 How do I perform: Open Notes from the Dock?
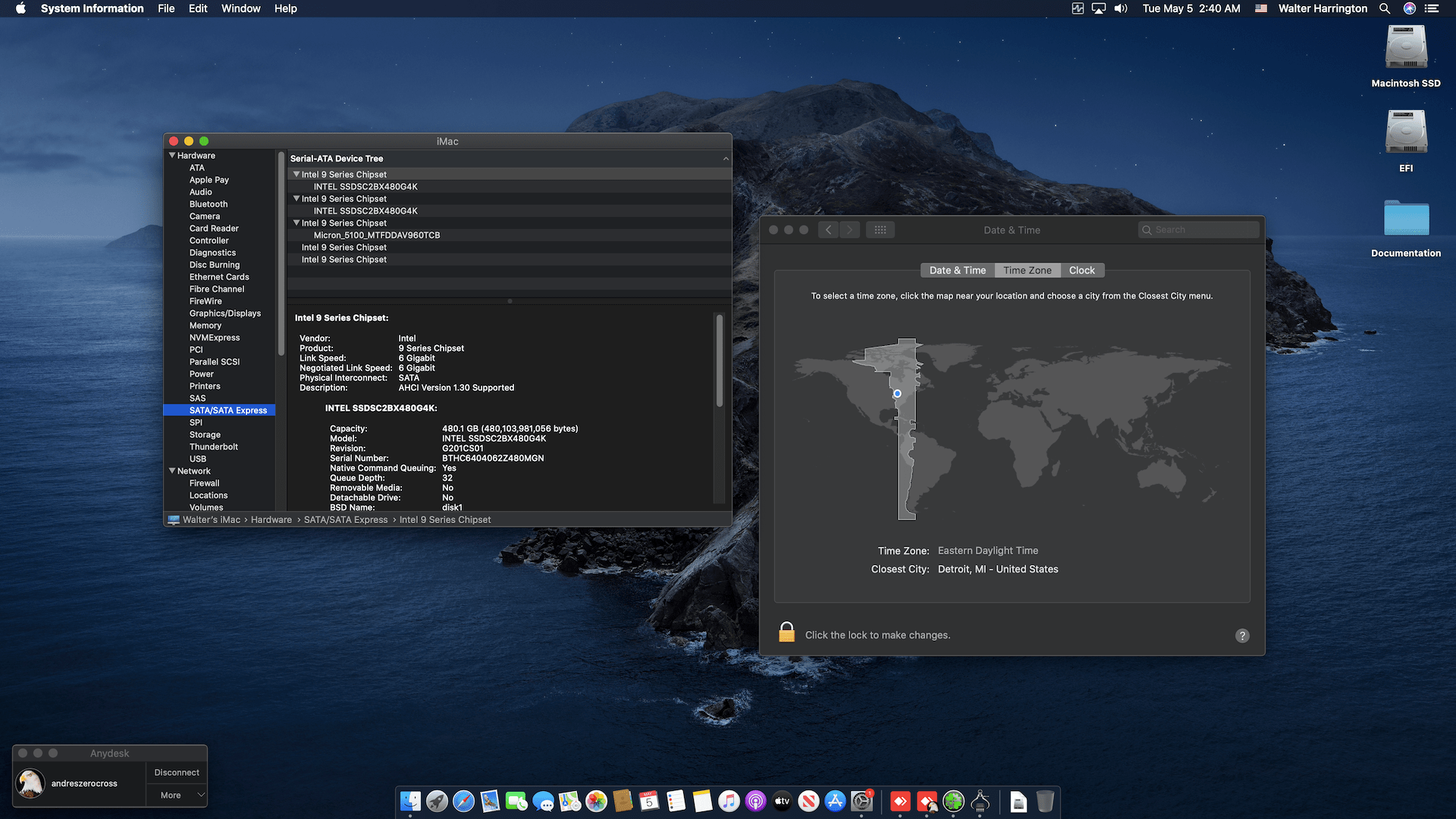tap(702, 801)
